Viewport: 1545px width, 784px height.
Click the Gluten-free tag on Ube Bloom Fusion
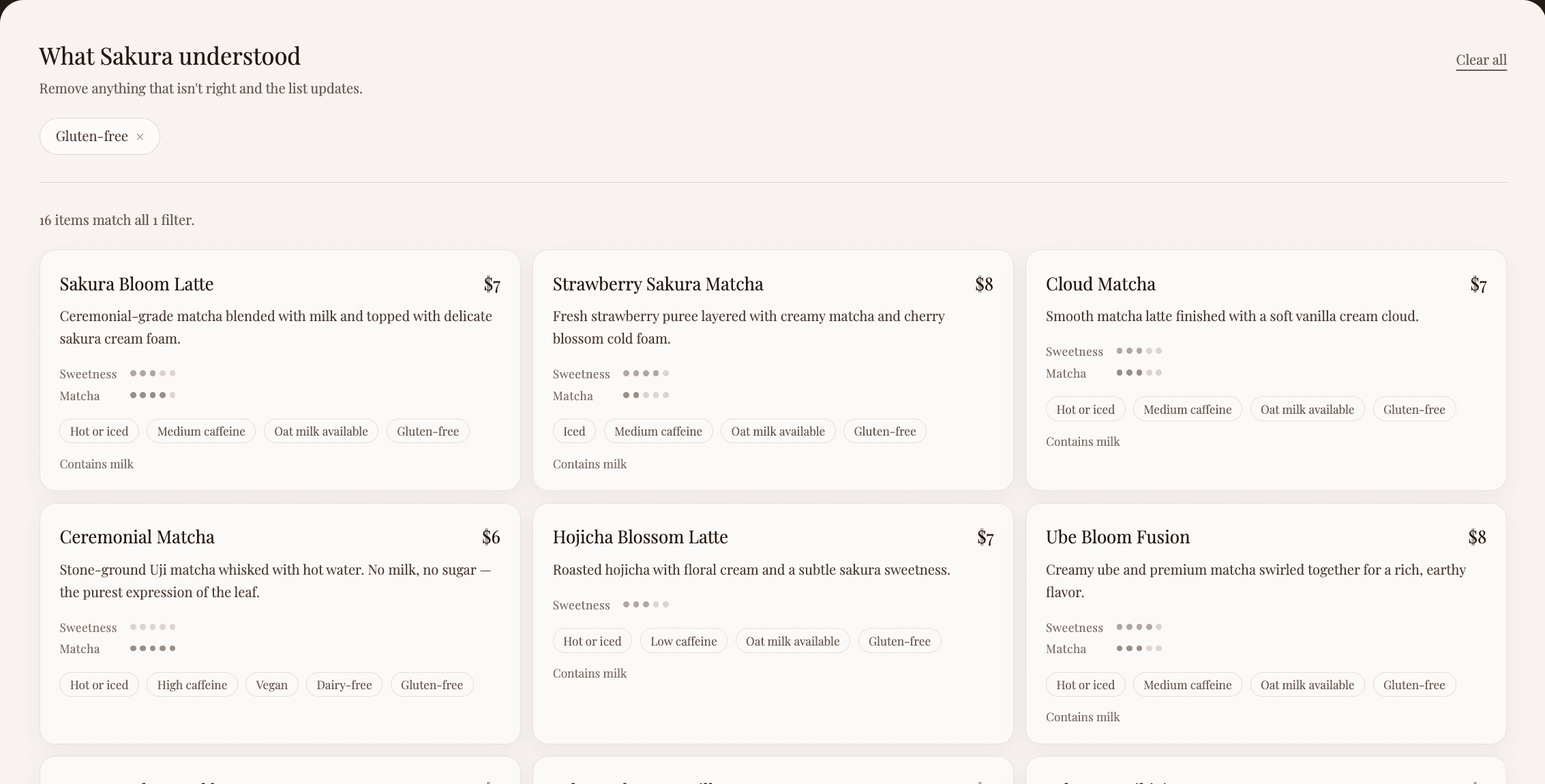tap(1414, 685)
